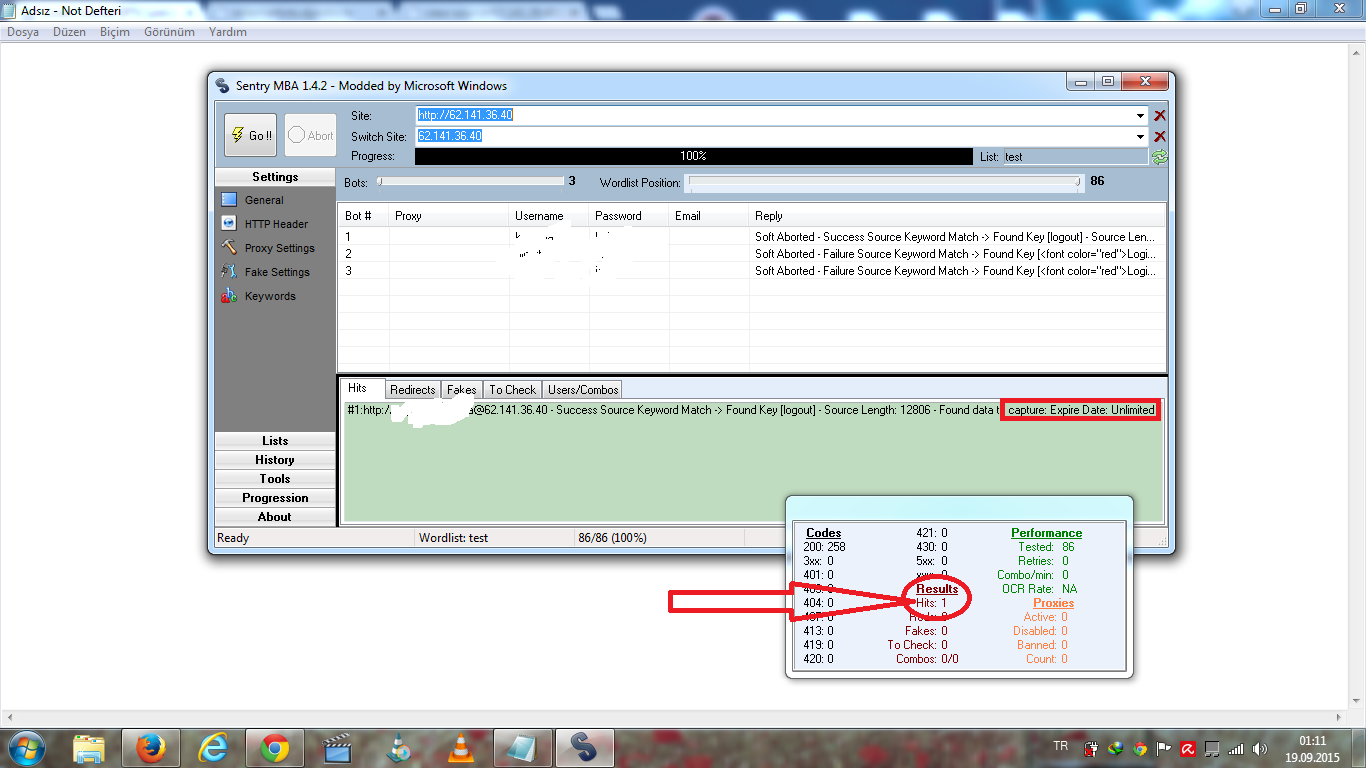1366x768 pixels.
Task: Expand the History sidebar section
Action: pyautogui.click(x=275, y=460)
